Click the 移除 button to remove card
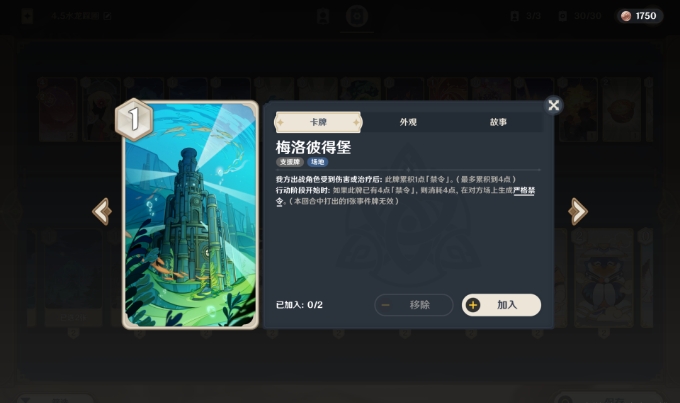The width and height of the screenshot is (680, 403). [414, 305]
